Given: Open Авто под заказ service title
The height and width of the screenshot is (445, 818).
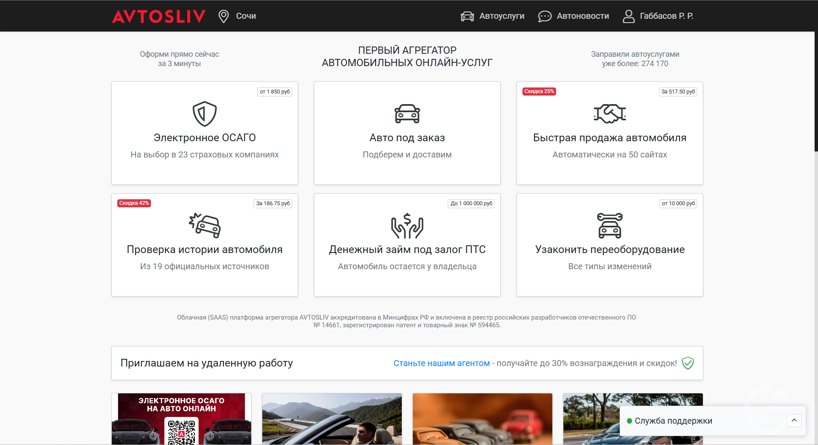Looking at the screenshot, I should click(x=407, y=138).
